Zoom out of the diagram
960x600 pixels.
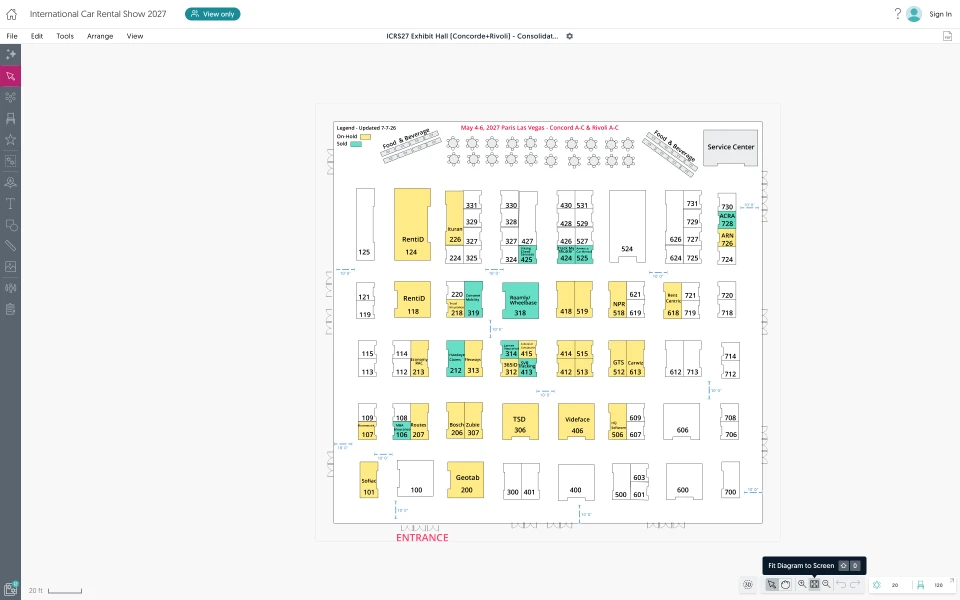pos(827,585)
